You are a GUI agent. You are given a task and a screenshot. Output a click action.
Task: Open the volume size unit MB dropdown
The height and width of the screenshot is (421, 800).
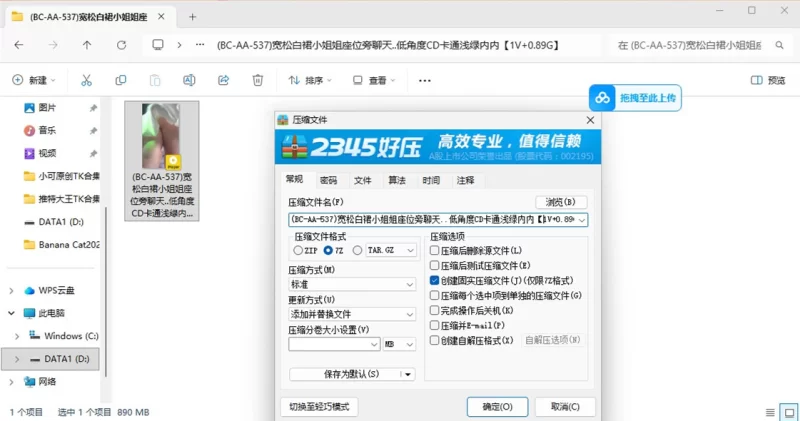pyautogui.click(x=399, y=344)
